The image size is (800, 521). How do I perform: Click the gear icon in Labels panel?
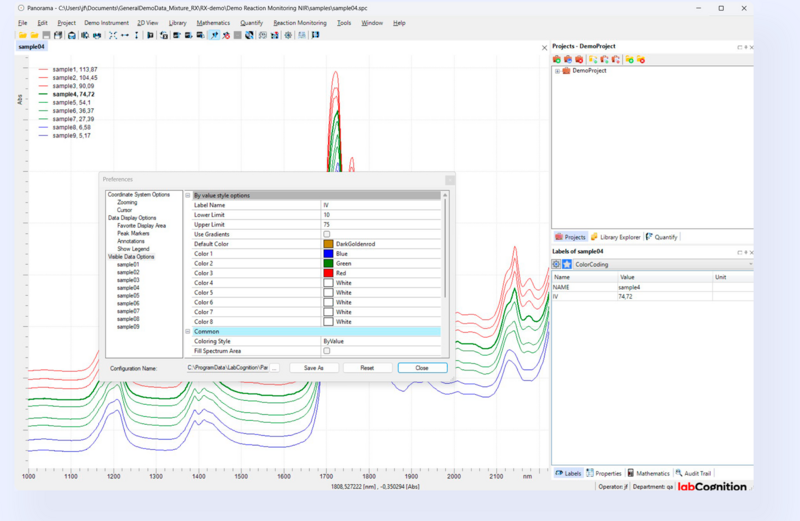click(556, 264)
